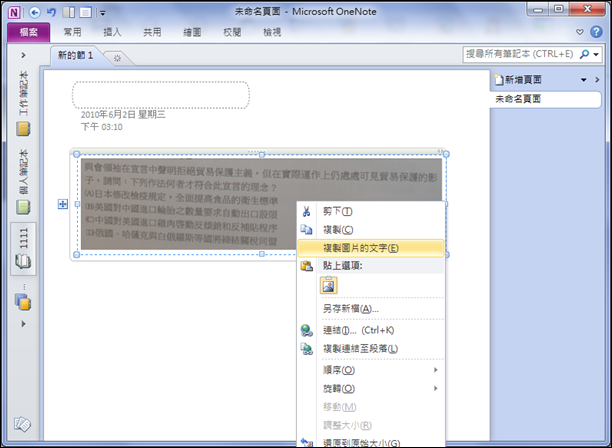Toggle Full Page View icon in quick access toolbar
The height and width of the screenshot is (448, 612).
point(85,12)
